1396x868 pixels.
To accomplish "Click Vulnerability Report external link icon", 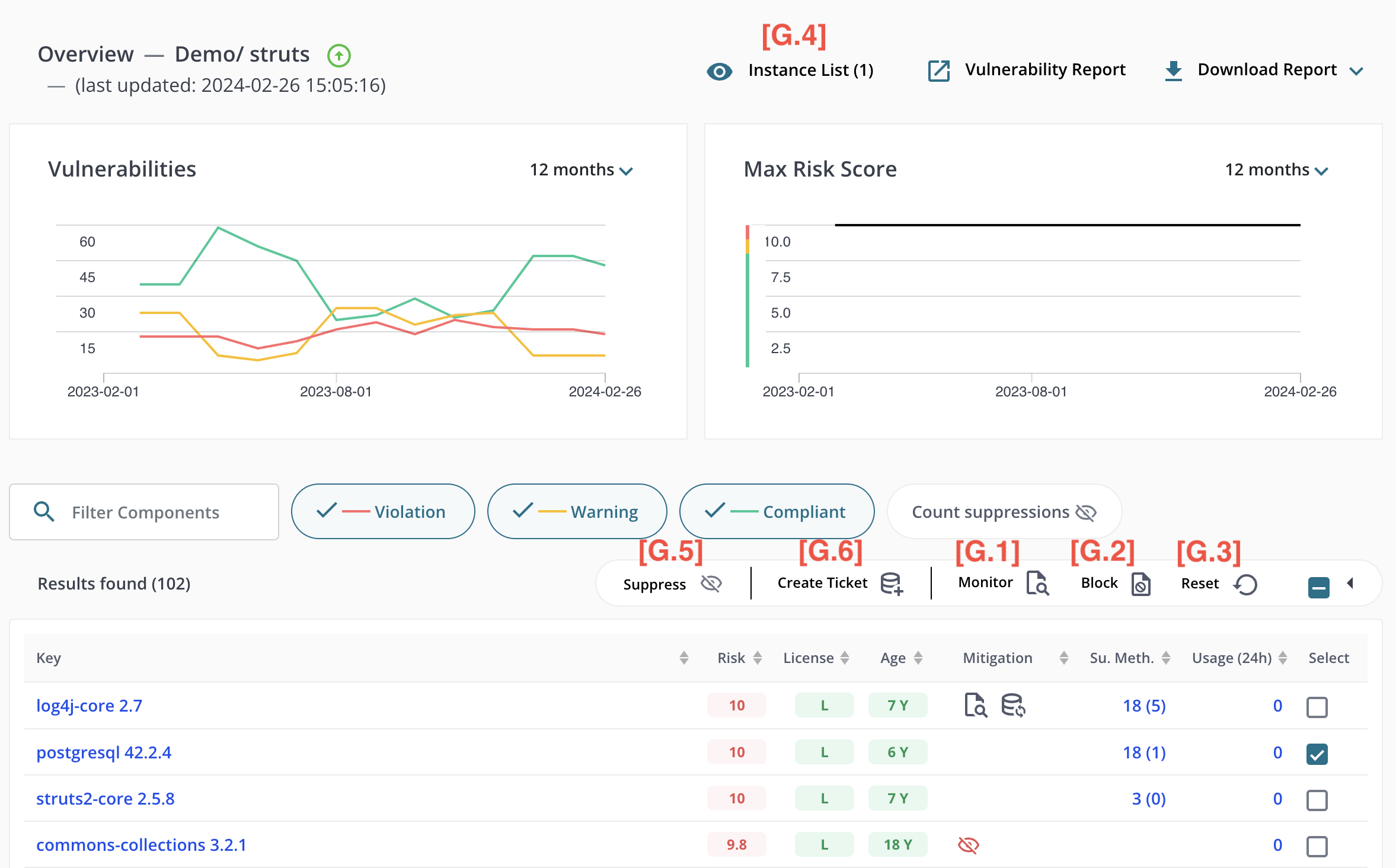I will click(939, 71).
